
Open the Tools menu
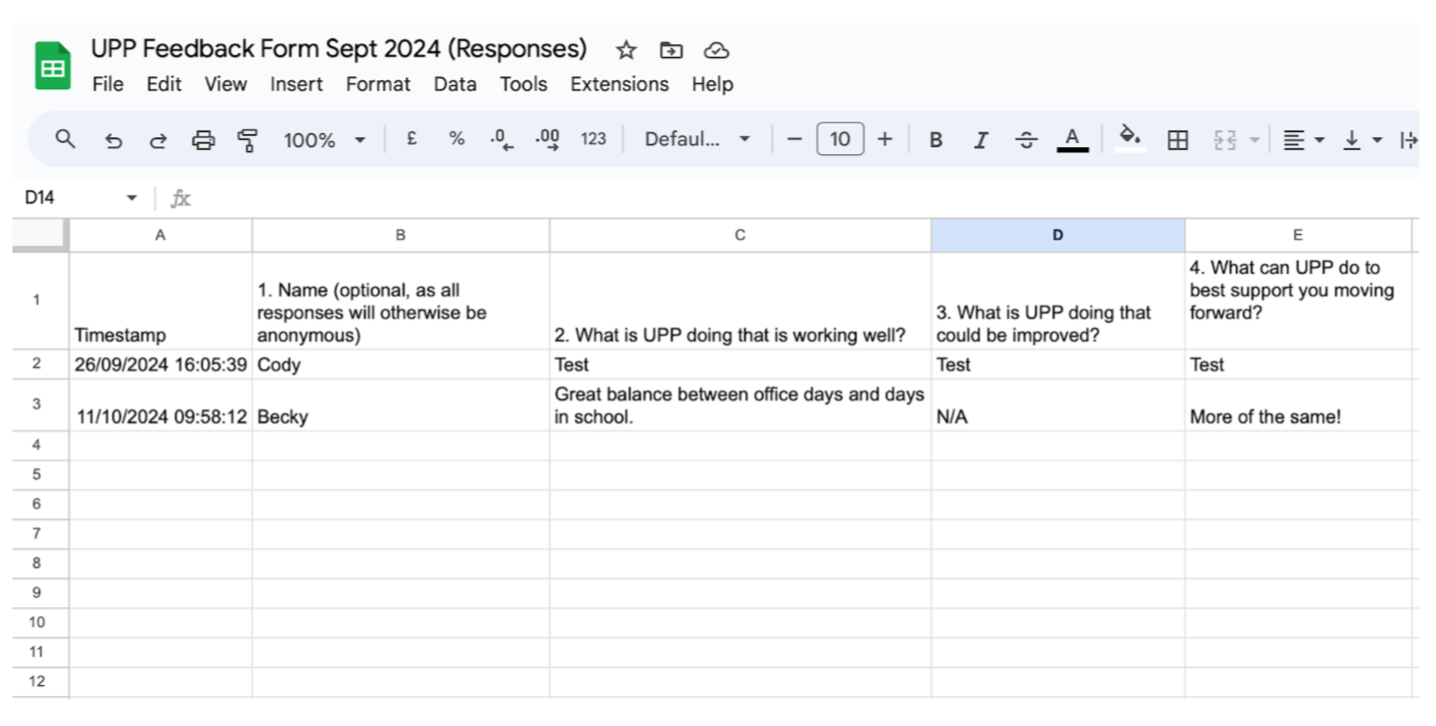click(x=524, y=84)
